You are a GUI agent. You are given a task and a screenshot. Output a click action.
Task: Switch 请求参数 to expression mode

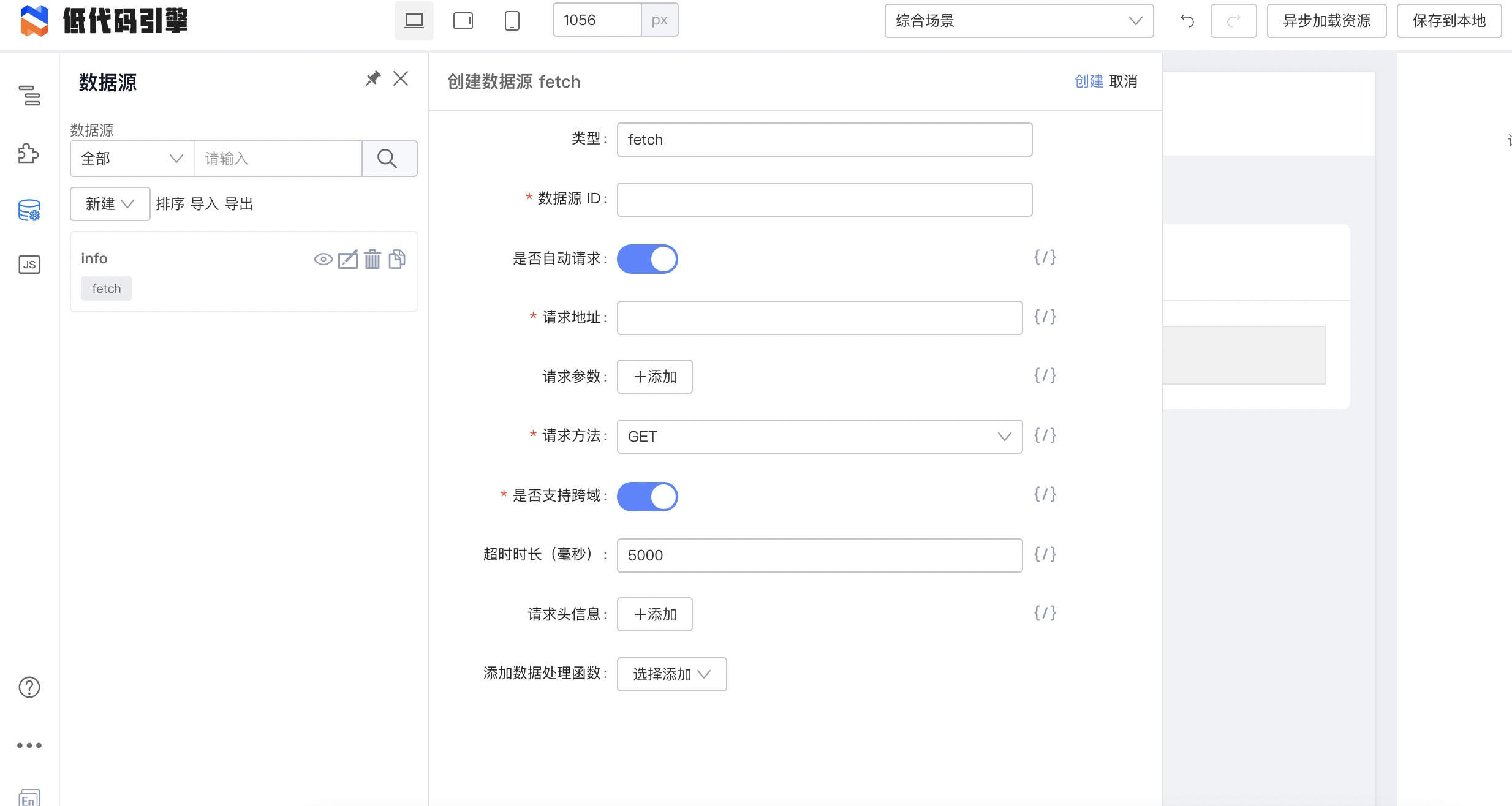point(1045,375)
